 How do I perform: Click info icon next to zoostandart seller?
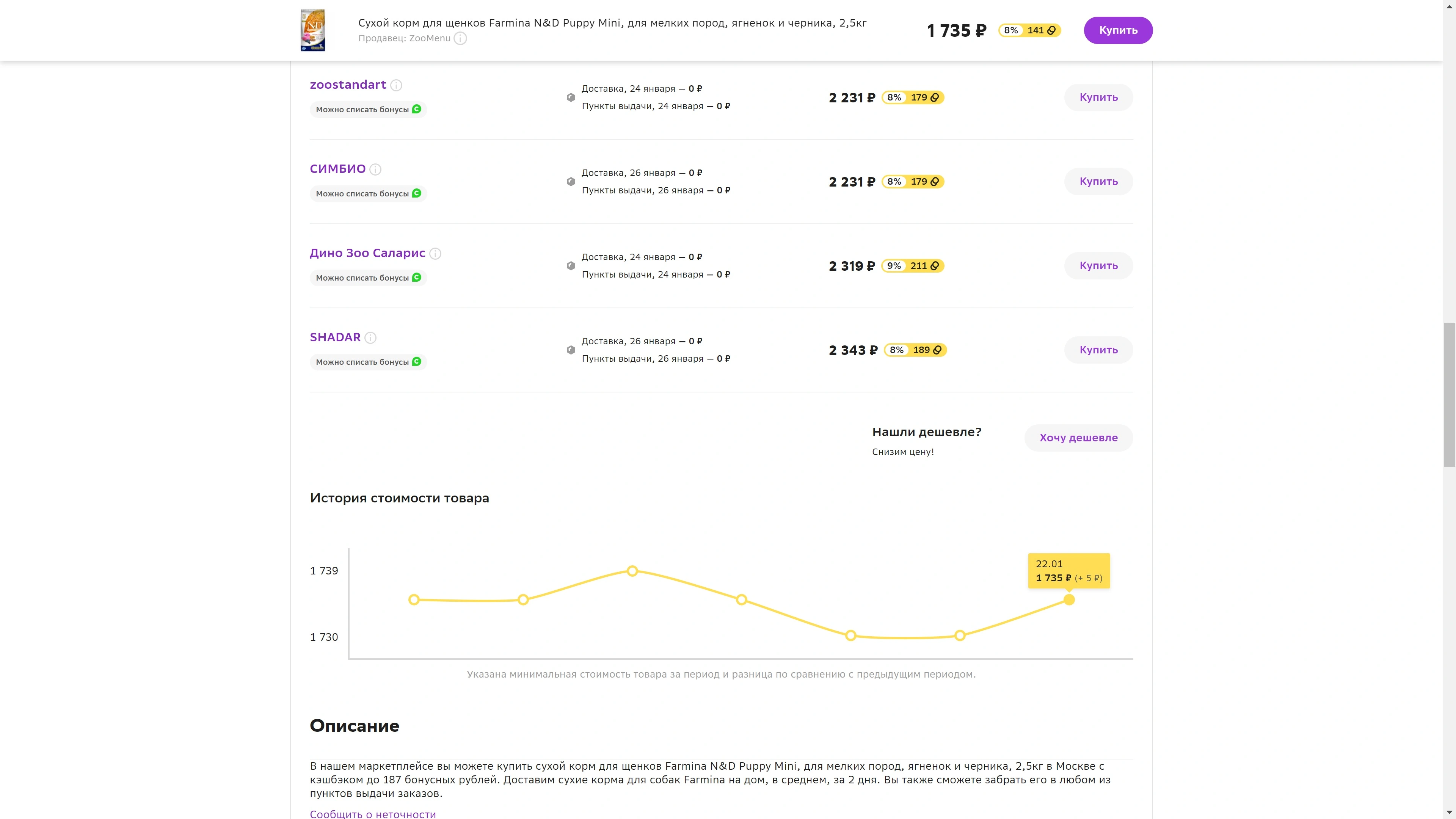click(x=396, y=85)
